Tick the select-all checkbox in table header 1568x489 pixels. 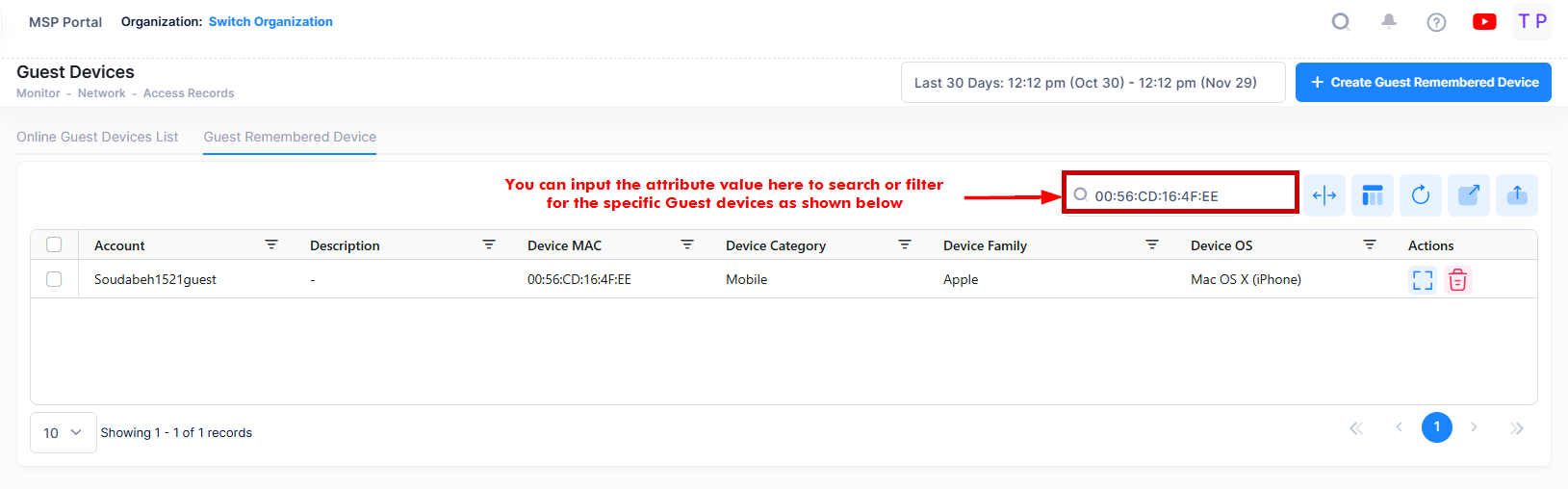click(54, 244)
